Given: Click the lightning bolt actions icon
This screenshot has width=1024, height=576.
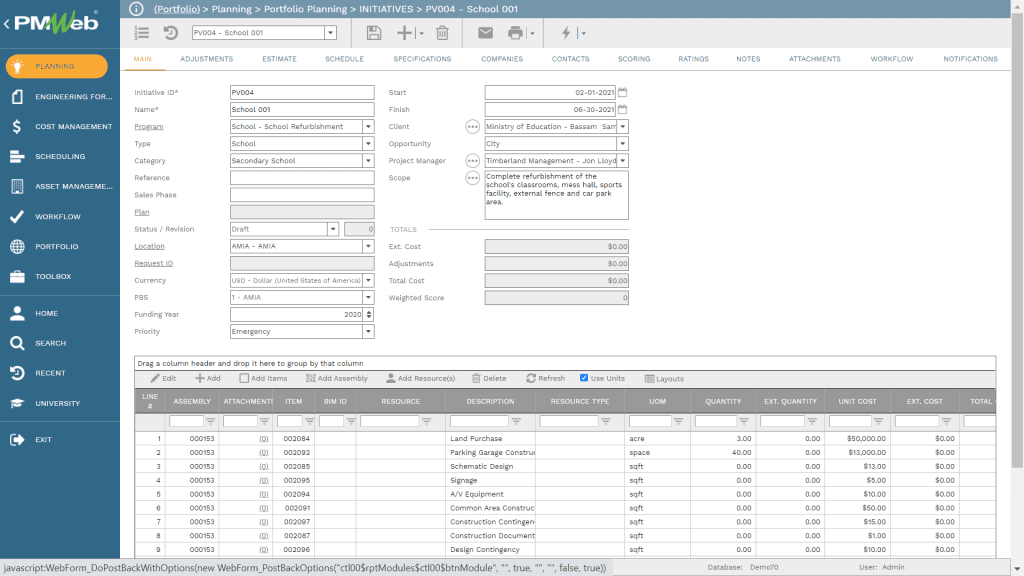Looking at the screenshot, I should (566, 33).
